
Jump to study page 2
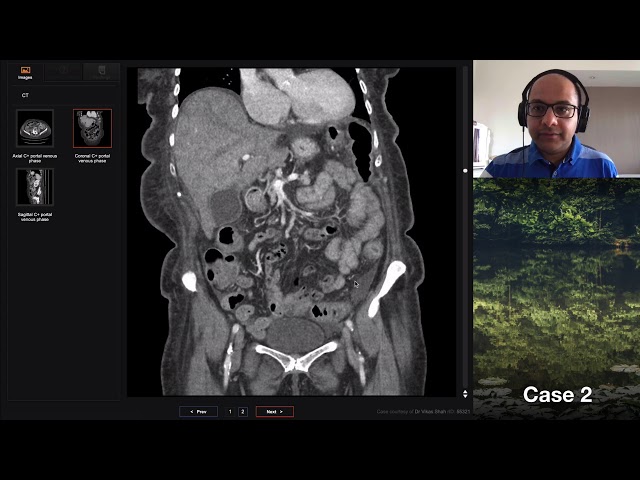click(x=242, y=411)
